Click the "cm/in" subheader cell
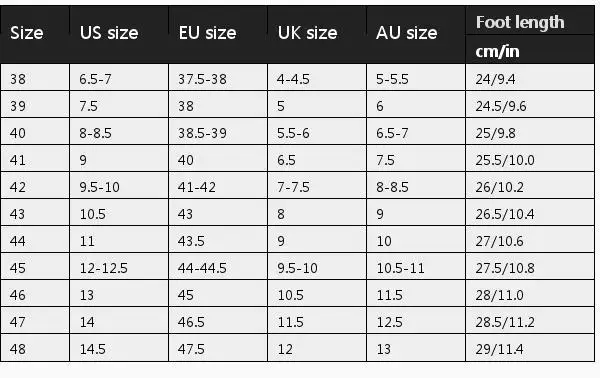 click(x=530, y=50)
